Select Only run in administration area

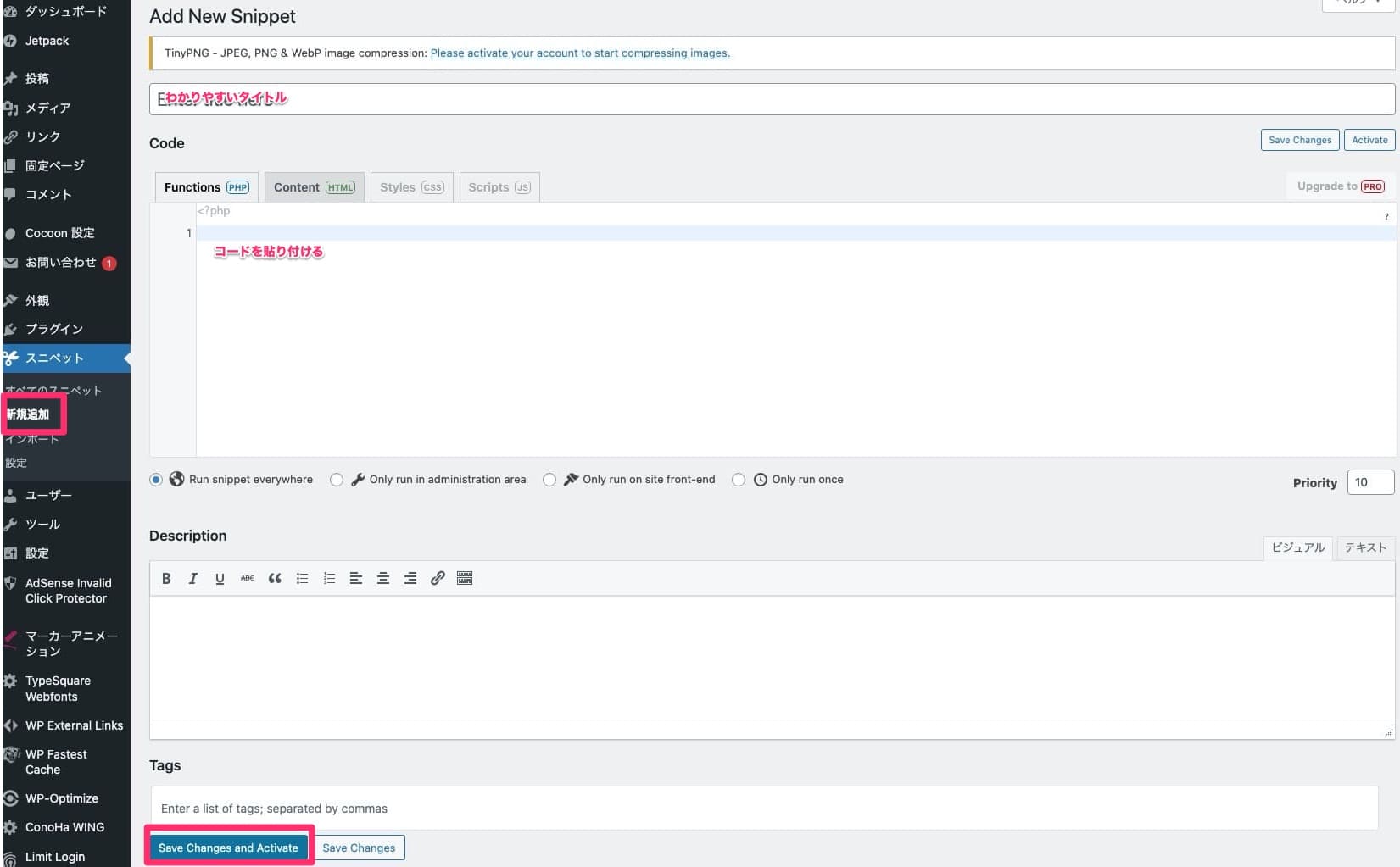(336, 479)
